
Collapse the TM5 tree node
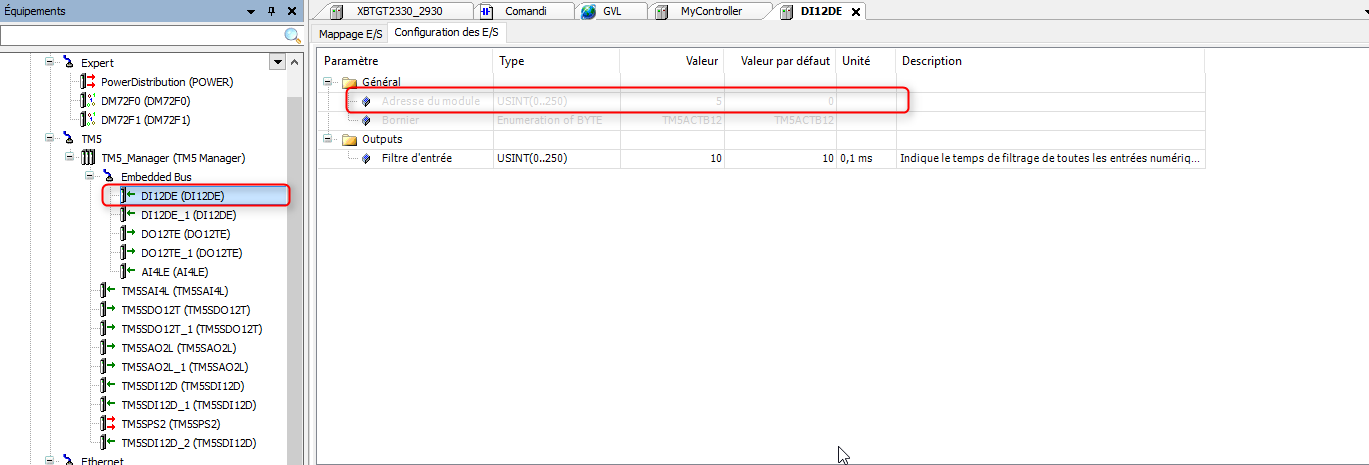pos(49,138)
